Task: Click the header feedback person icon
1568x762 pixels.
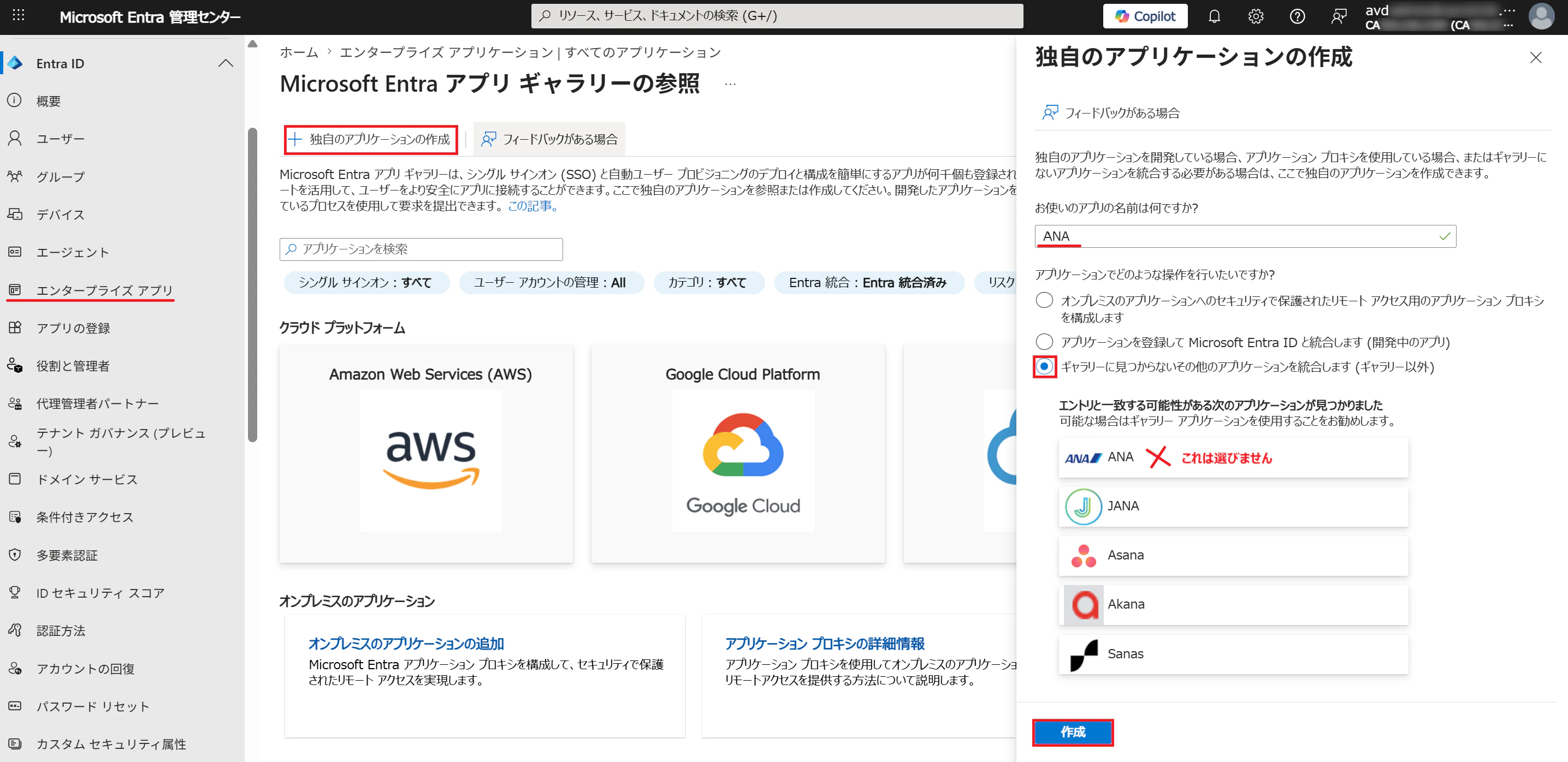Action: coord(1339,16)
